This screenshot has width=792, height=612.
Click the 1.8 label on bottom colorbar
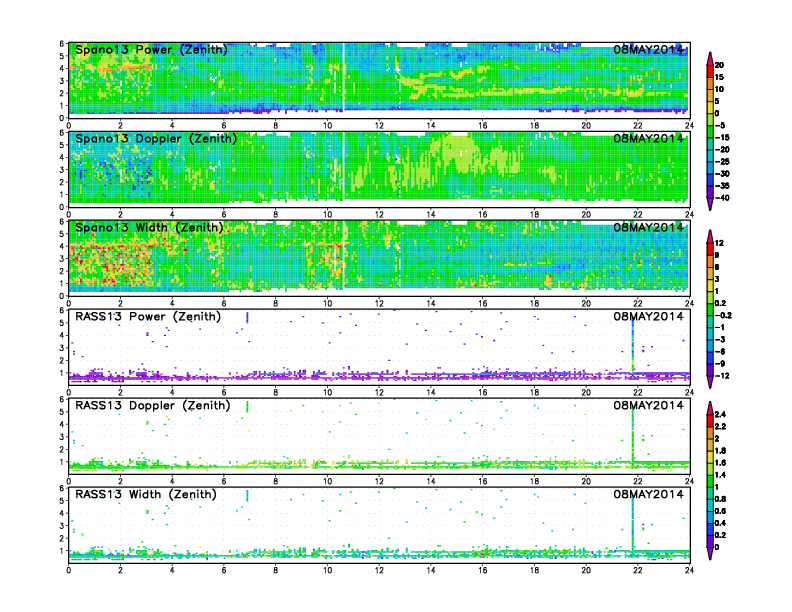720,450
